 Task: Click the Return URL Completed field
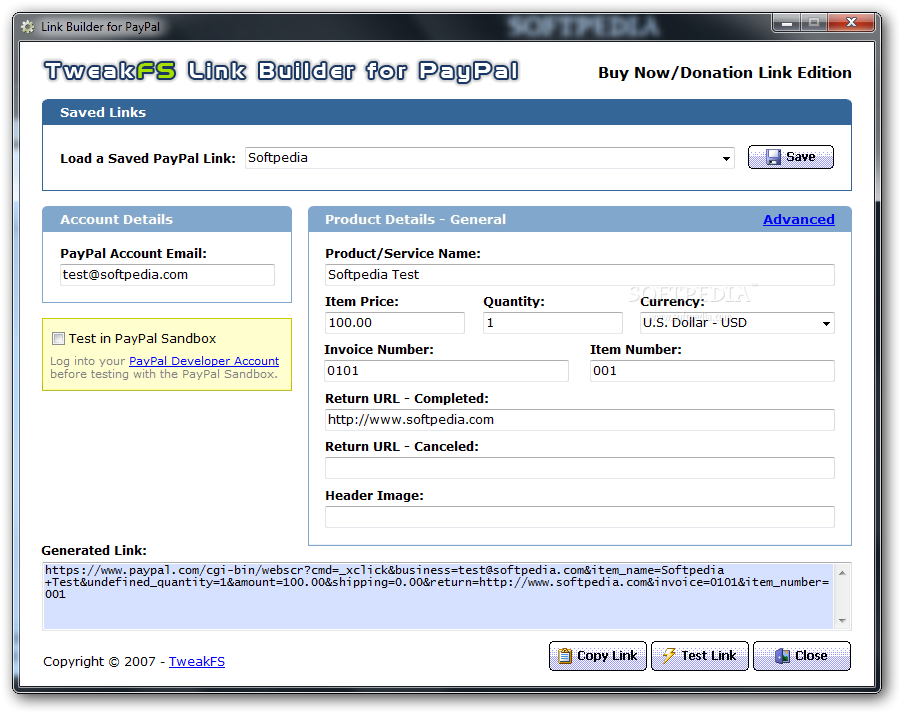[579, 420]
